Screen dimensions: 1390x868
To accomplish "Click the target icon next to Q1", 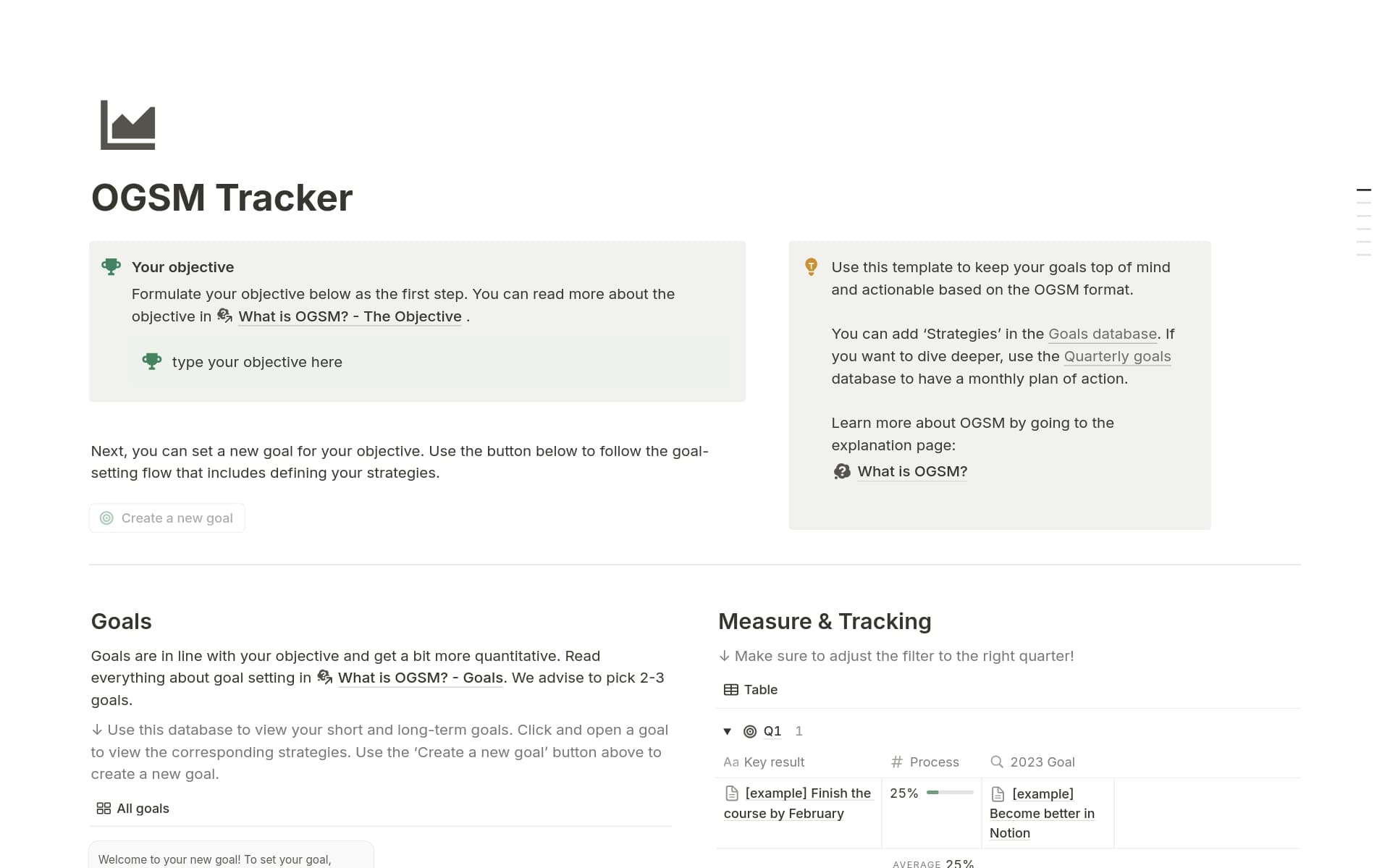I will click(750, 731).
